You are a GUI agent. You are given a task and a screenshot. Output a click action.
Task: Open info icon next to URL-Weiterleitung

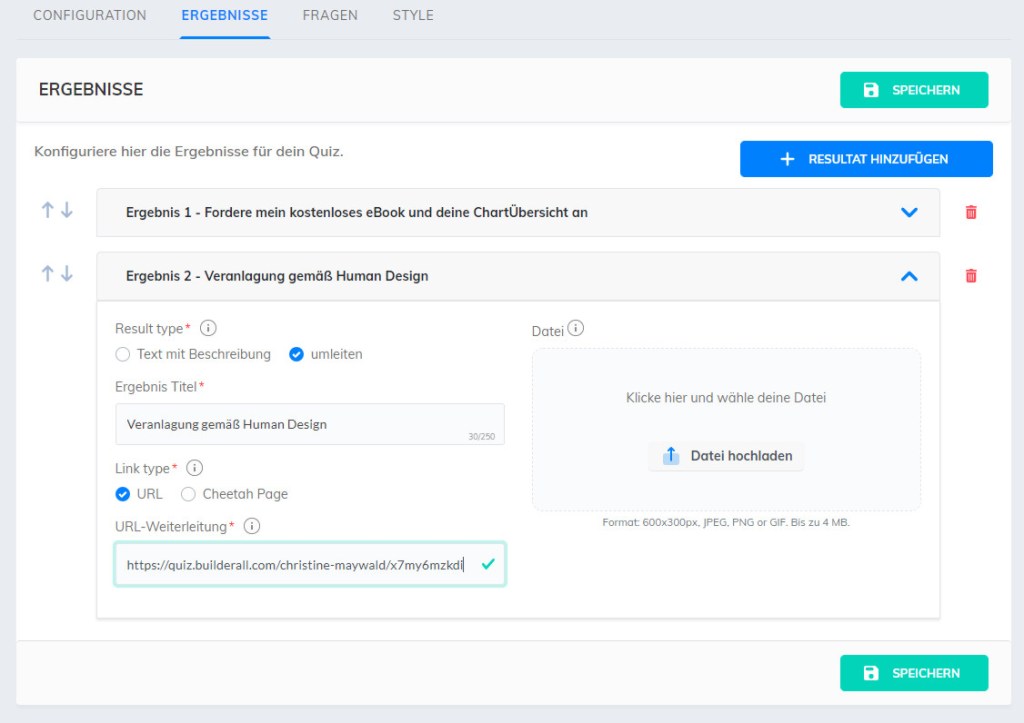(252, 526)
